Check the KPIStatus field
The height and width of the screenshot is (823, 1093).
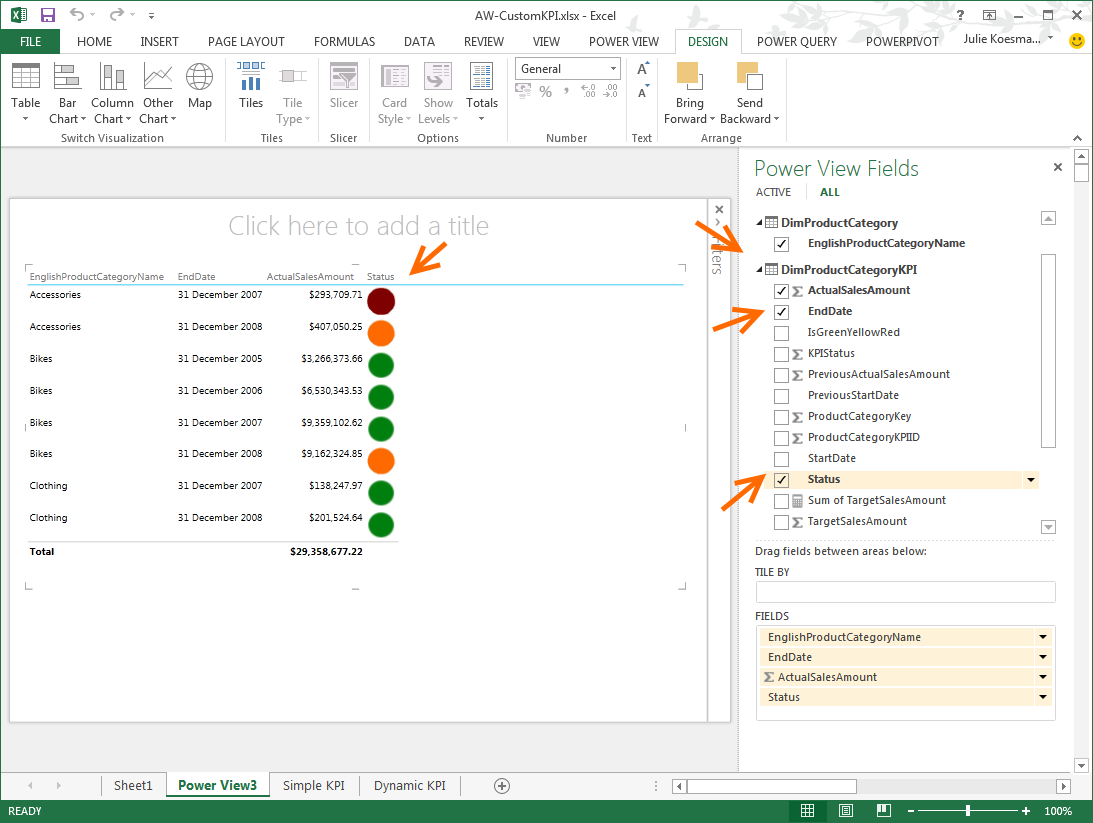coord(781,354)
